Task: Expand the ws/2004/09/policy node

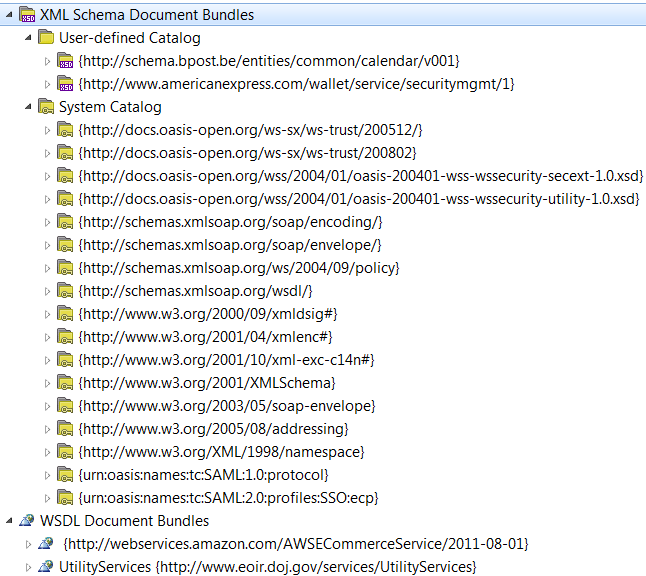Action: click(47, 269)
